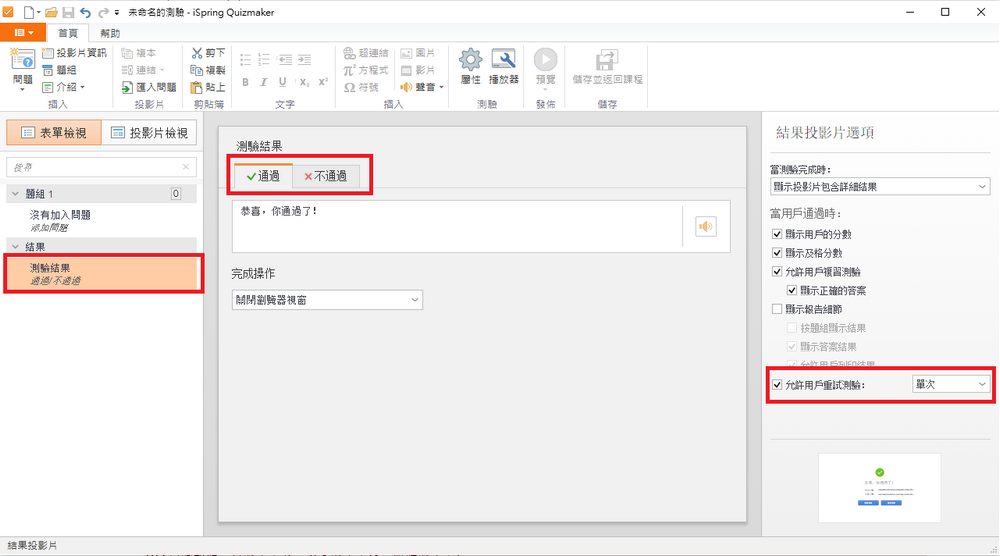Clear the sidebar search with X
Screen dimensions: 1000x556
[186, 167]
